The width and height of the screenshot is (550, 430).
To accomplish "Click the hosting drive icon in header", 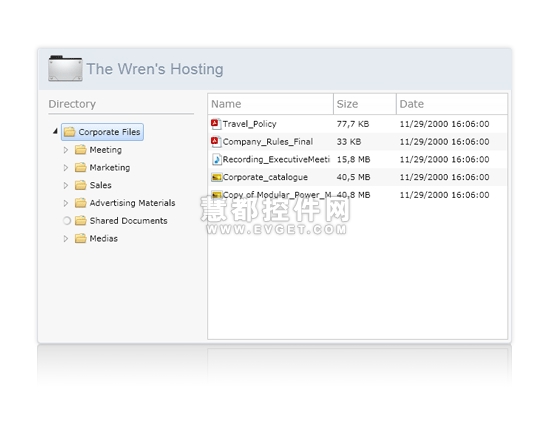I will point(66,68).
